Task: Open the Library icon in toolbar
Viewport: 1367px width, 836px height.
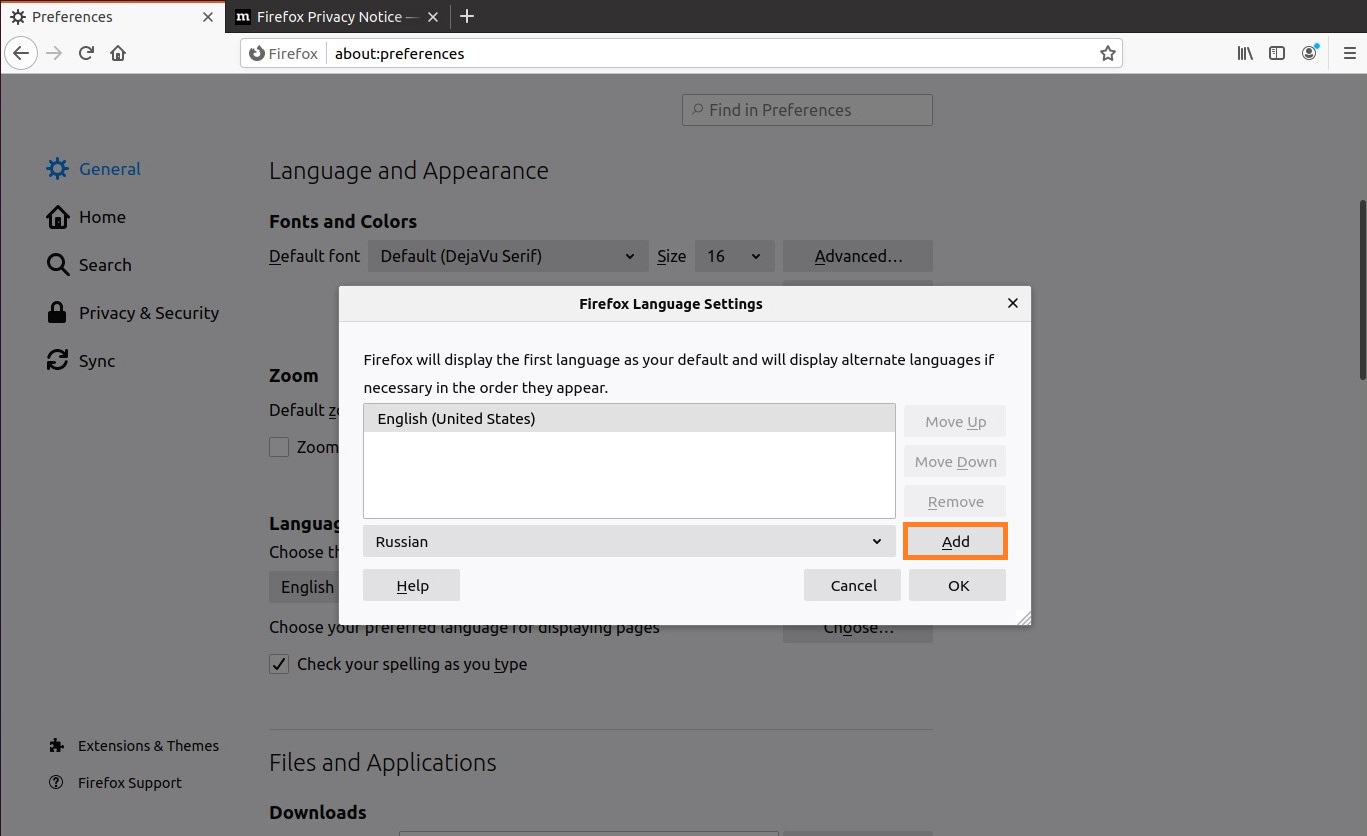Action: (x=1245, y=53)
